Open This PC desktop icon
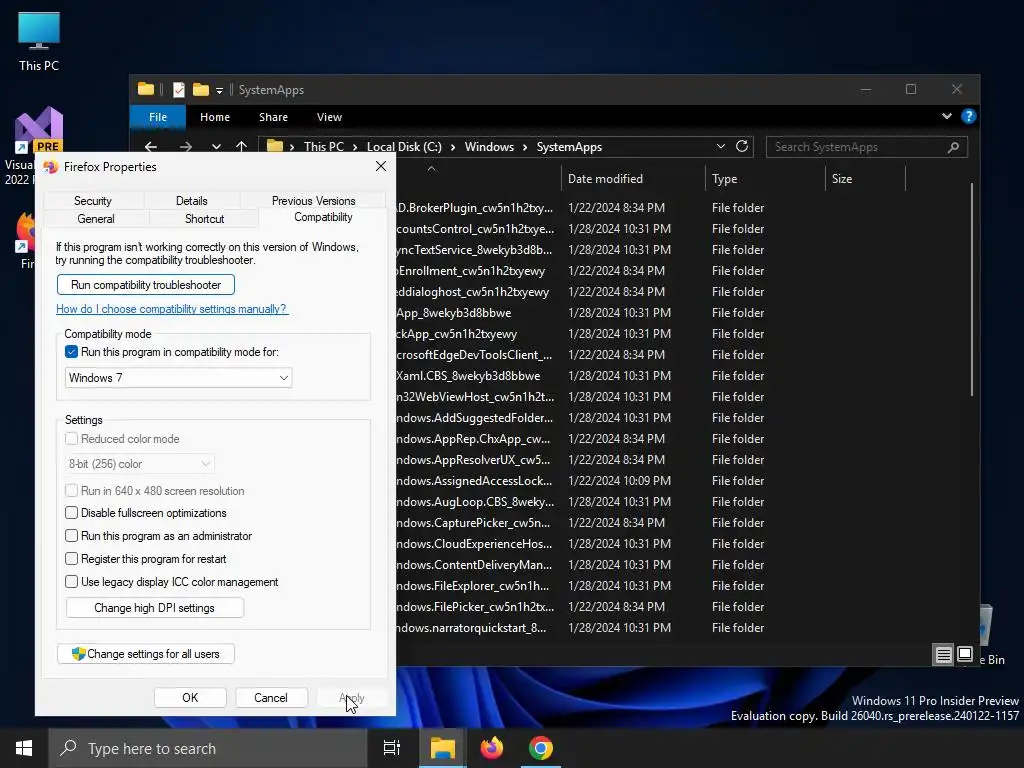 pyautogui.click(x=39, y=40)
